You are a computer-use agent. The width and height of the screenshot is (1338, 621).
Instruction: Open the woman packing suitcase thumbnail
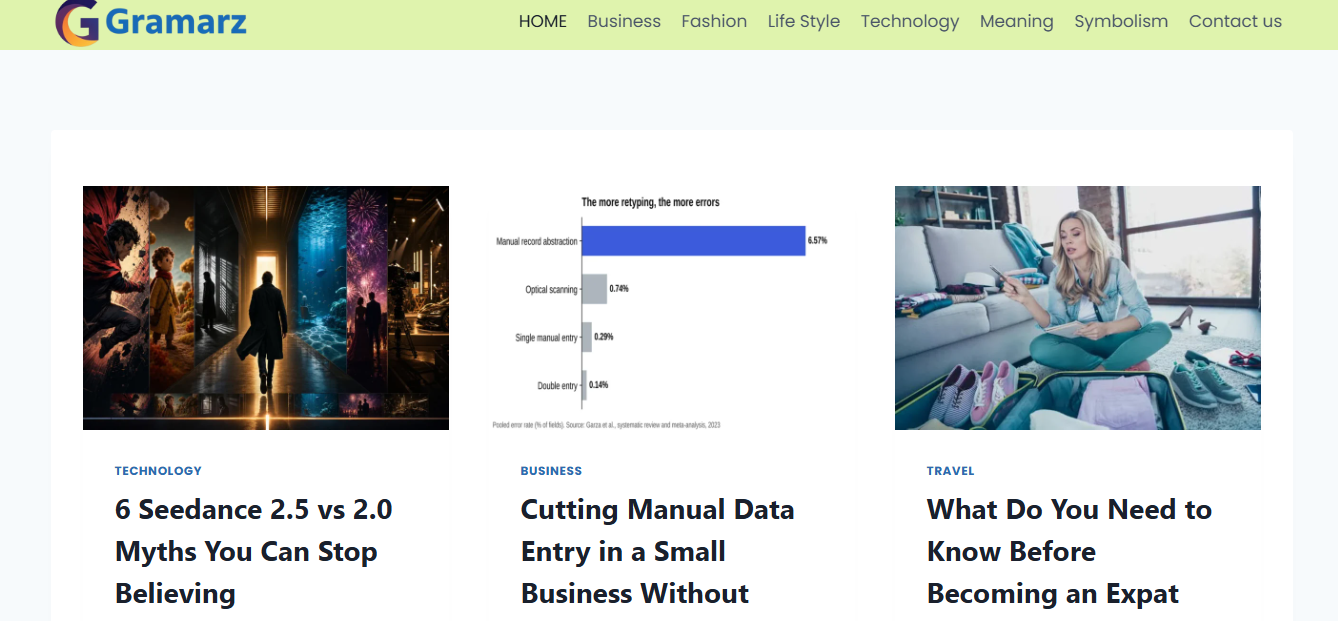[1078, 308]
